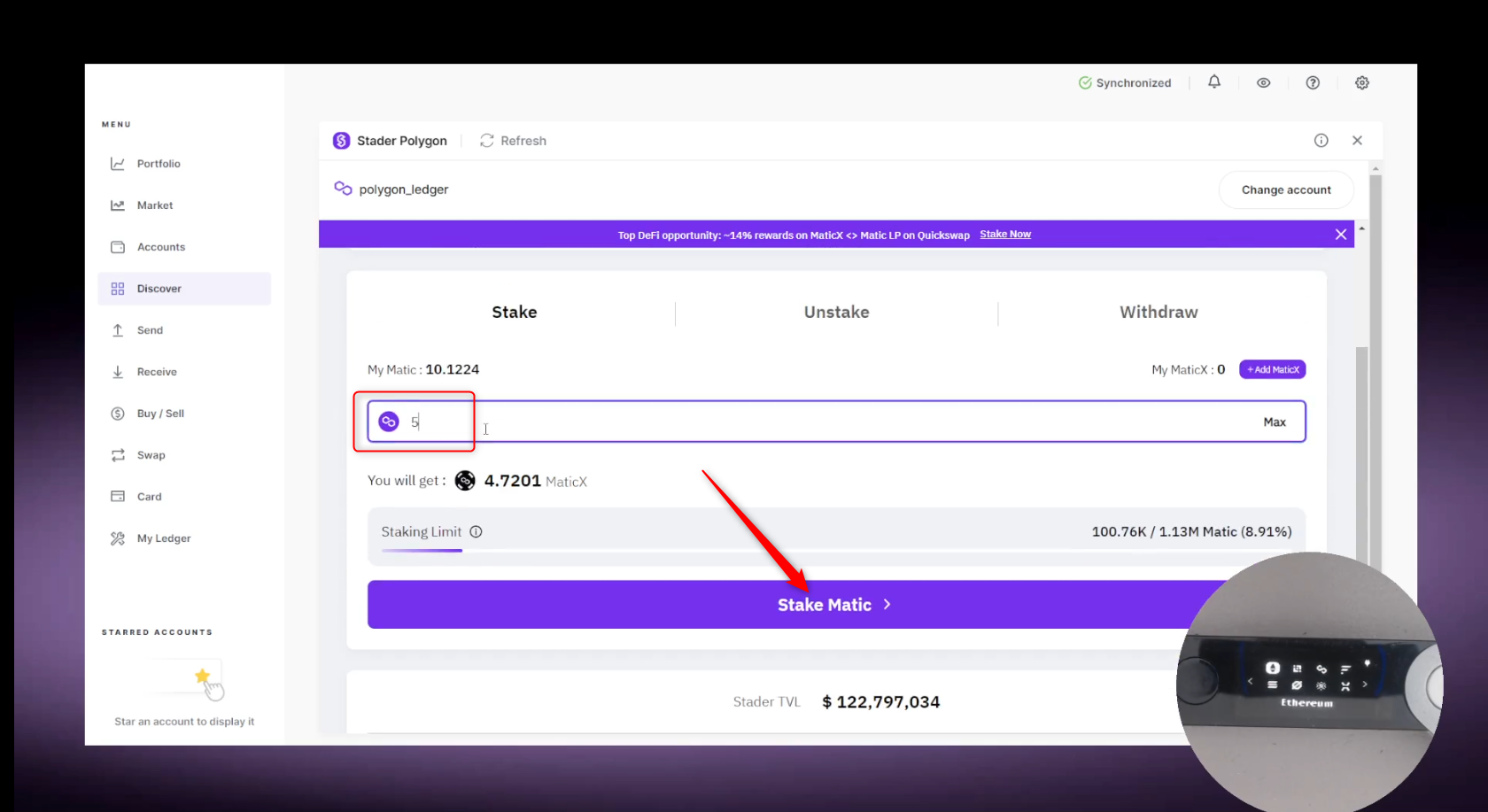
Task: Click Max in amount field
Action: [x=1275, y=422]
